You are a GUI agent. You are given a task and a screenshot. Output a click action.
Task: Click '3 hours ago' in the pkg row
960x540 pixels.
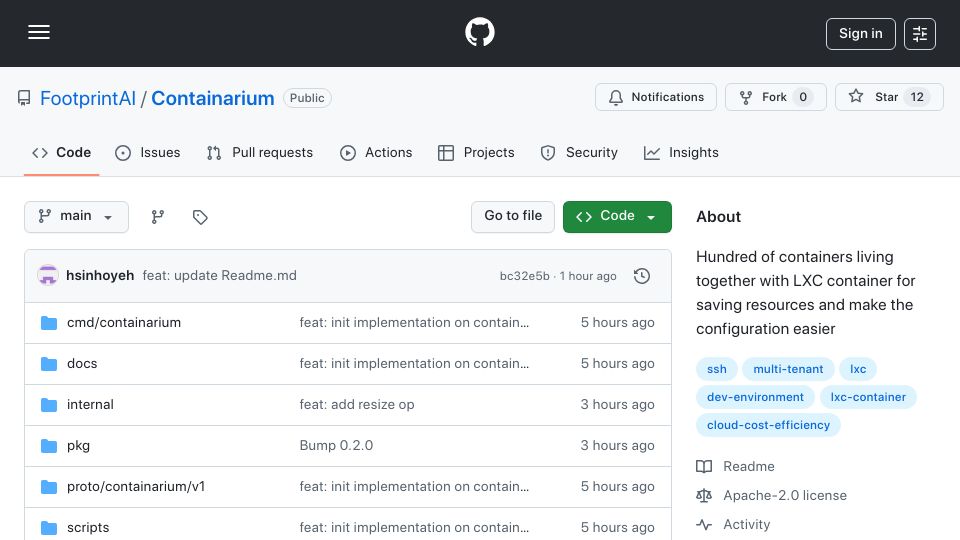click(x=617, y=446)
